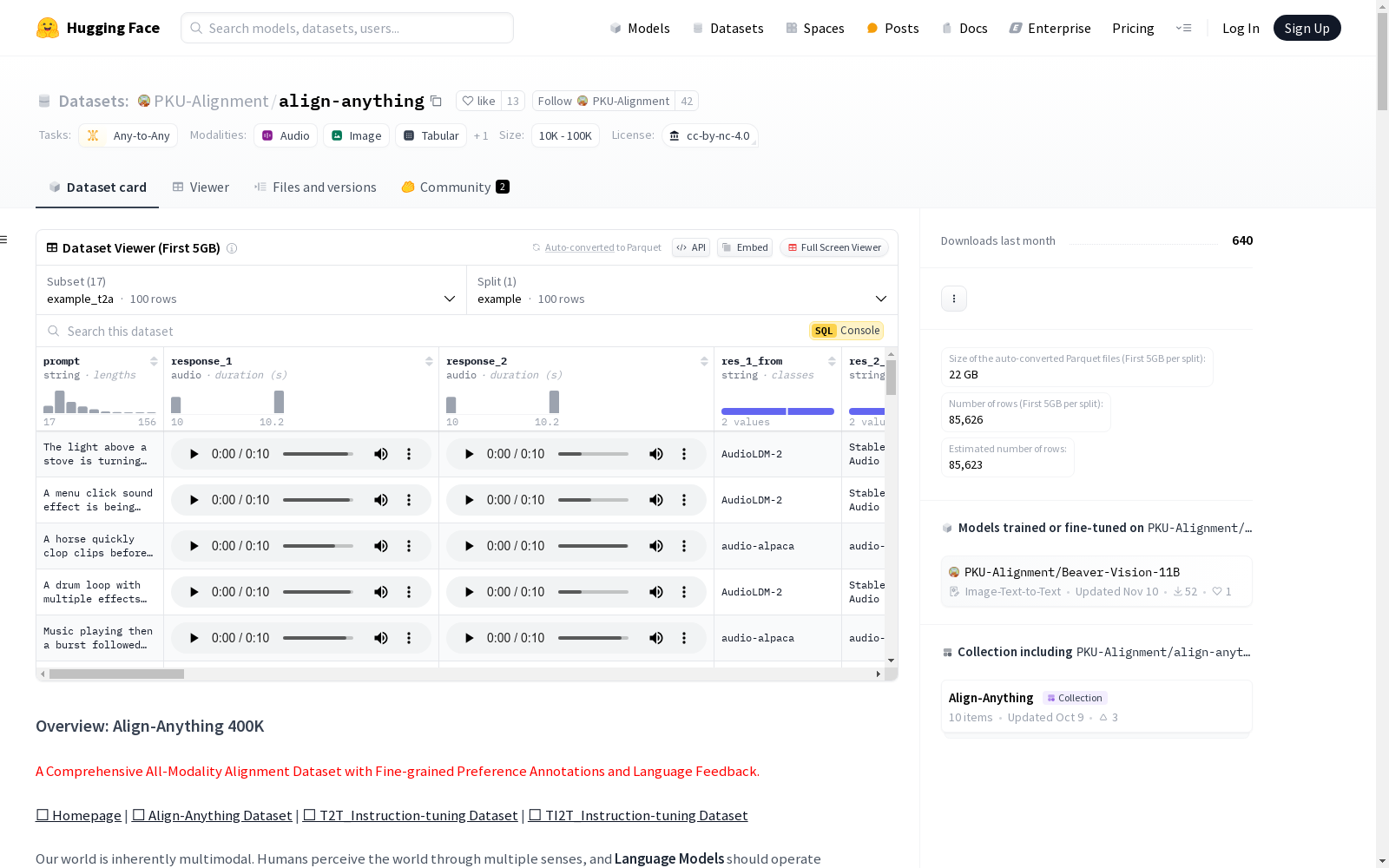This screenshot has height=868, width=1389.
Task: Open the three-dot downloads options button
Action: (954, 299)
